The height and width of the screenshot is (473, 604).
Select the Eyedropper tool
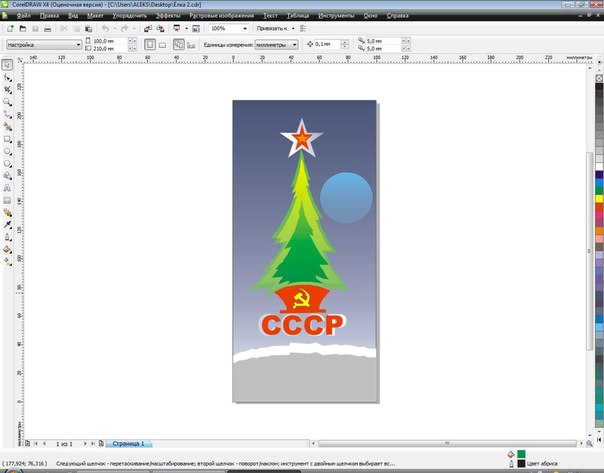[7, 225]
